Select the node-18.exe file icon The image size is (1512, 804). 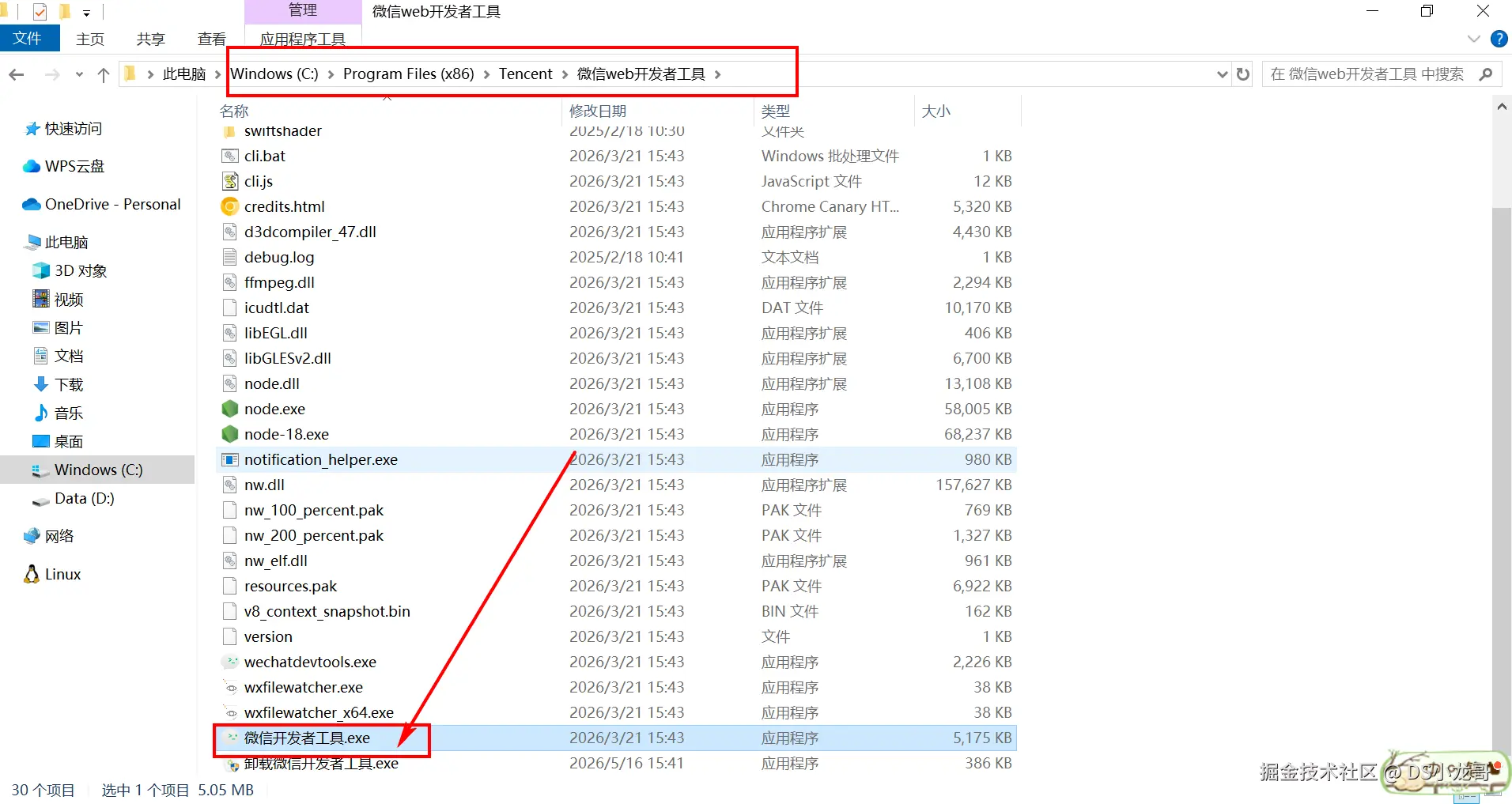(x=230, y=434)
